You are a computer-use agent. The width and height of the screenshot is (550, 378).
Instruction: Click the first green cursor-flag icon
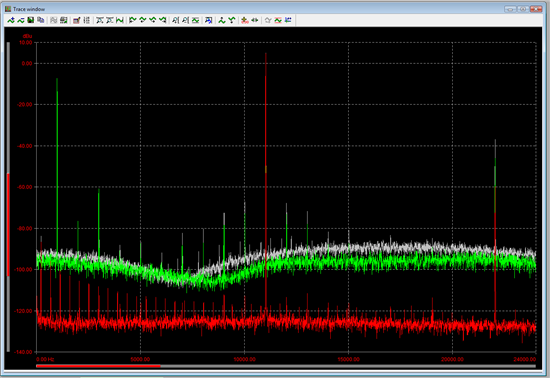pyautogui.click(x=132, y=20)
